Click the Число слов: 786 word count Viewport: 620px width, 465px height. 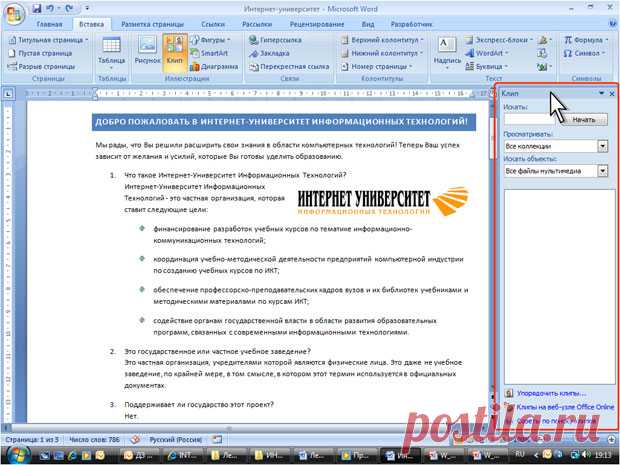pos(94,440)
